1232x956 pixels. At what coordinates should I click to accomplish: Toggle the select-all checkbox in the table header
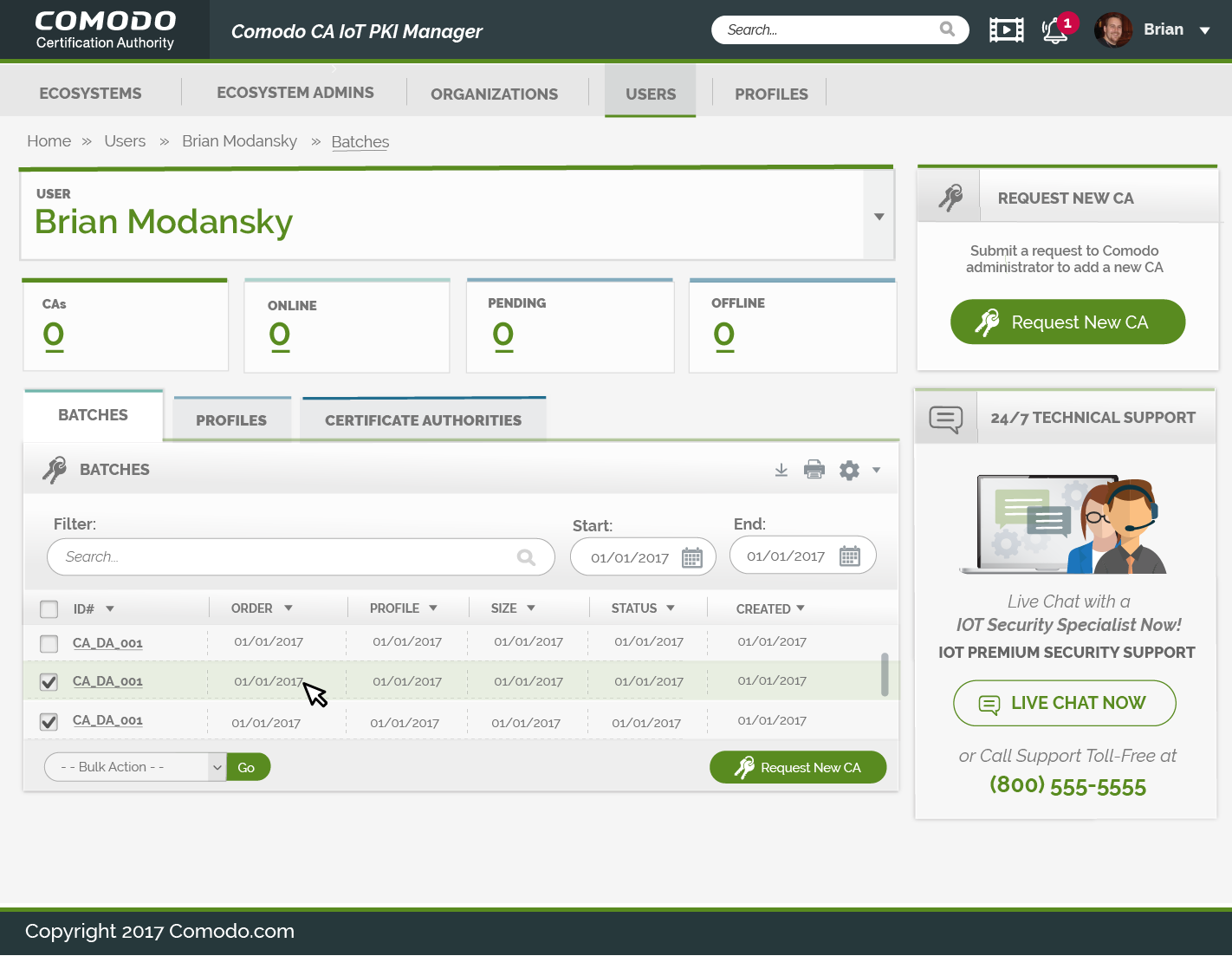pyautogui.click(x=49, y=609)
